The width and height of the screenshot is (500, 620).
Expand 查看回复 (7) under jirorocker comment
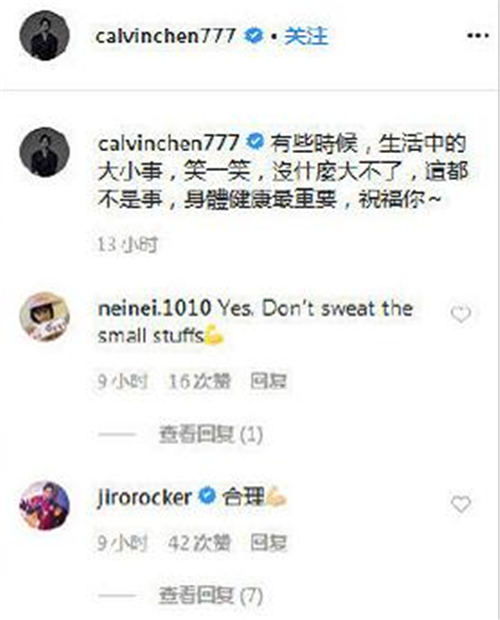point(211,595)
